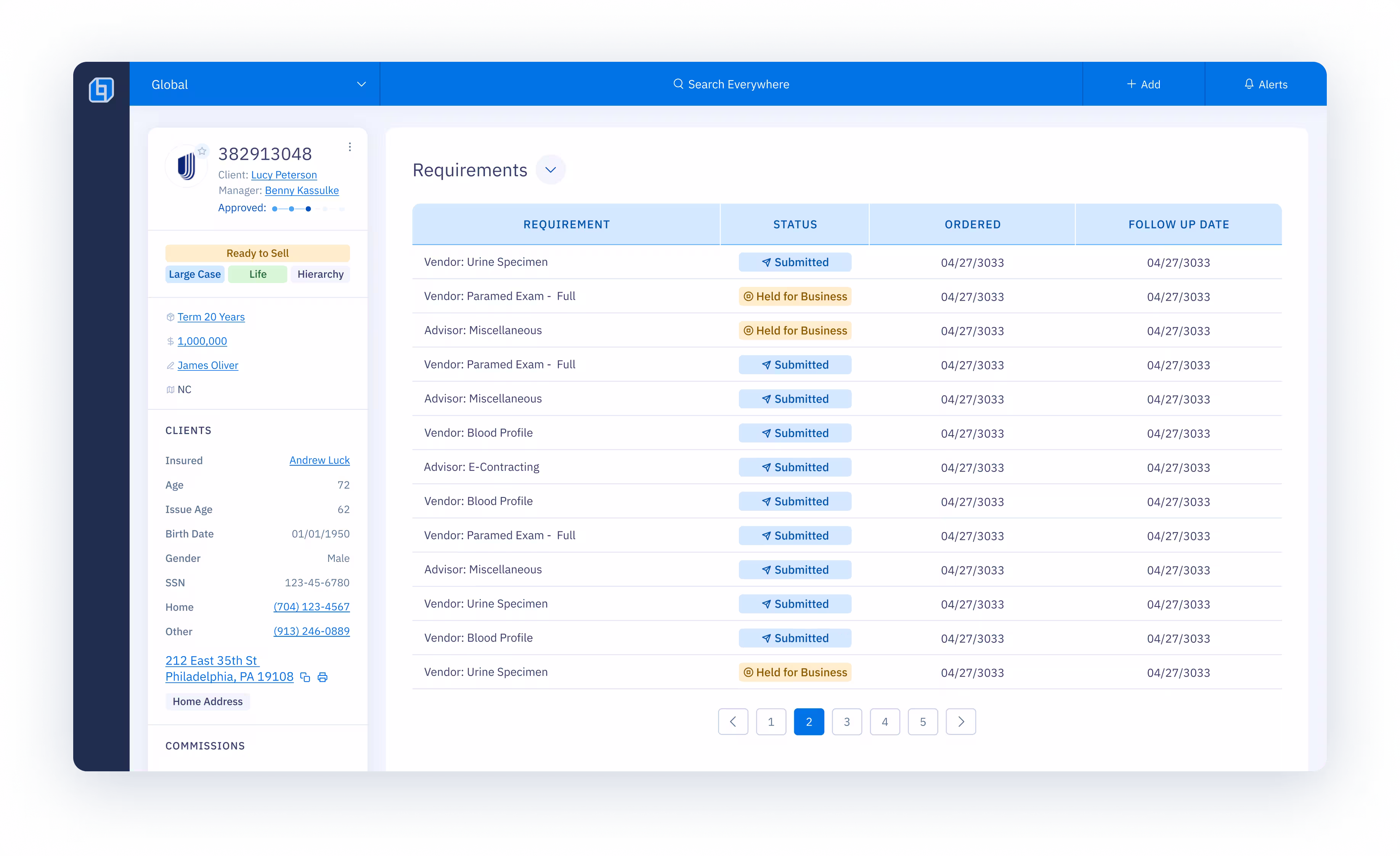Viewport: 1400px width, 856px height.
Task: Open the three-dot case options menu
Action: pyautogui.click(x=350, y=147)
